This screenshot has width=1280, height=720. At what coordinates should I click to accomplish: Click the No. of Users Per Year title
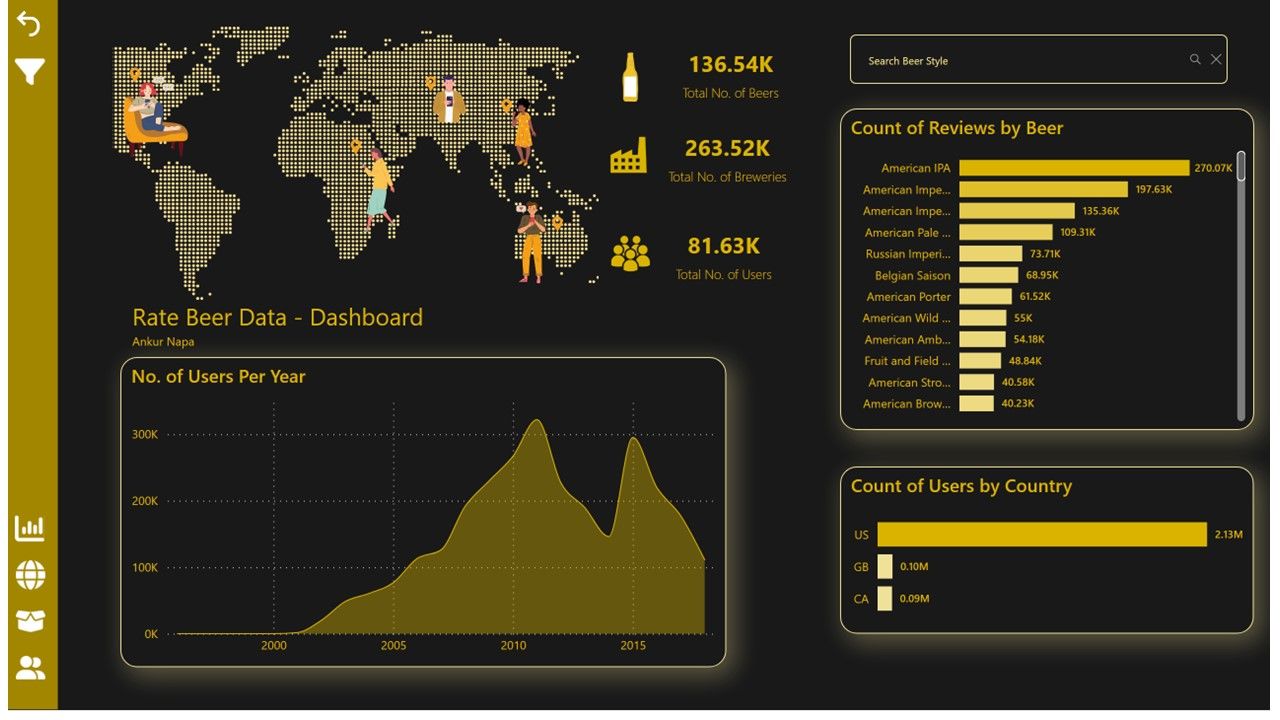(218, 377)
